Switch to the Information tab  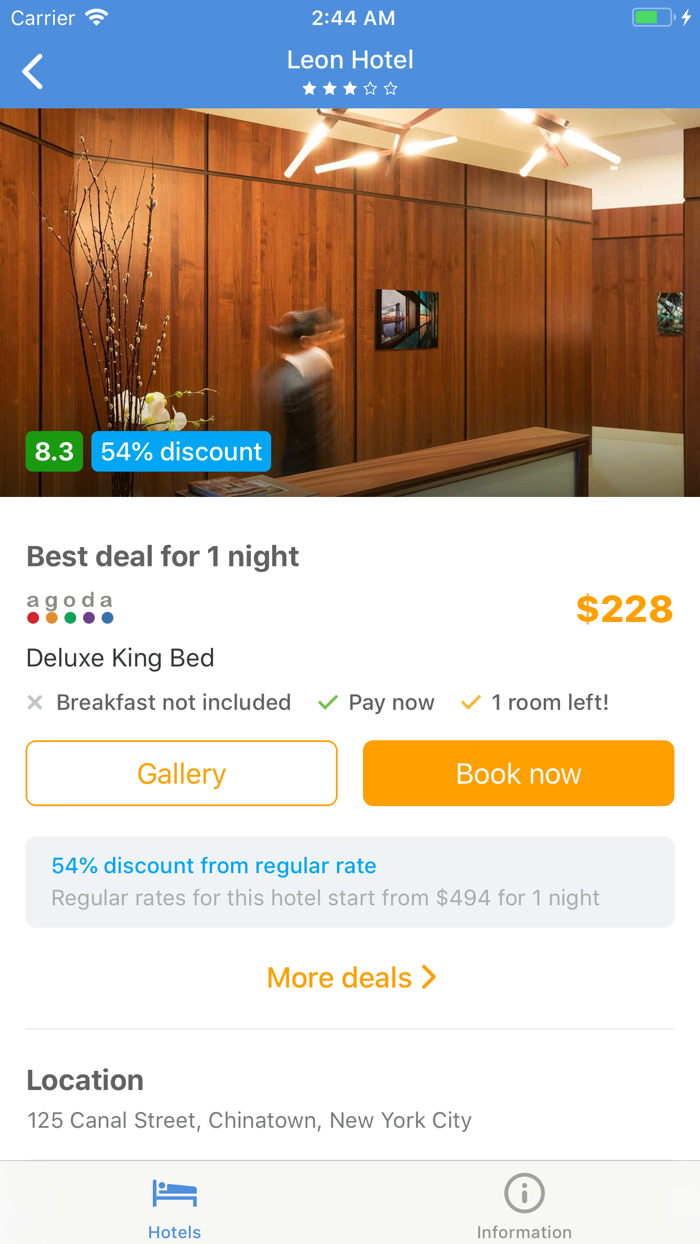524,1205
